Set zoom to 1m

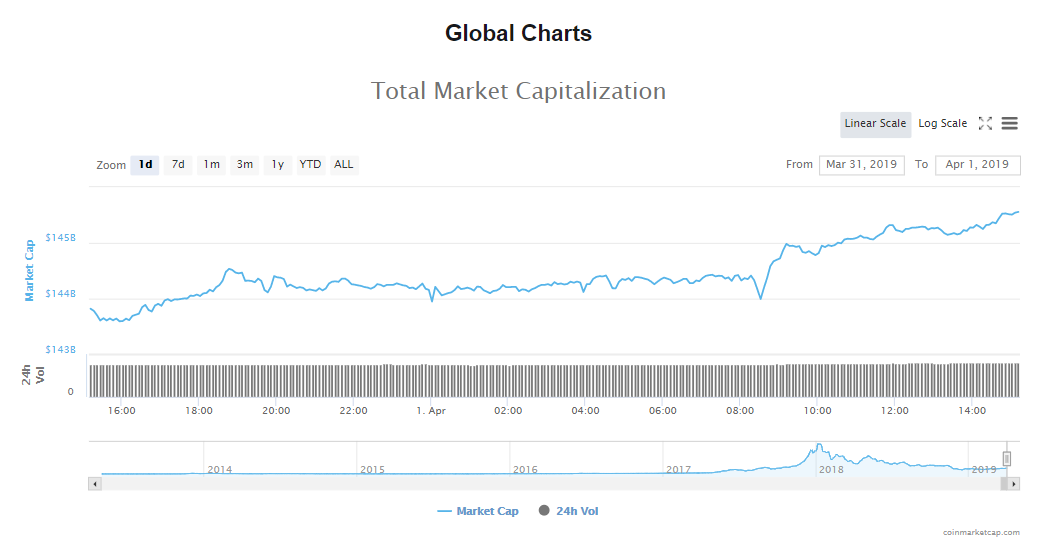point(211,165)
